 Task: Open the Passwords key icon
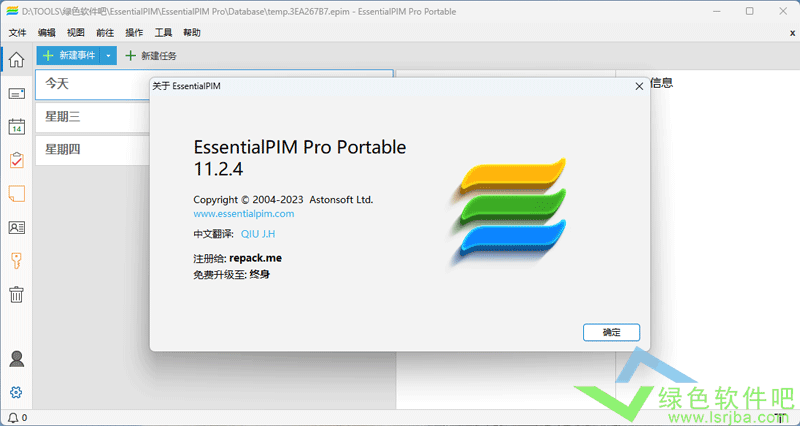[x=16, y=261]
